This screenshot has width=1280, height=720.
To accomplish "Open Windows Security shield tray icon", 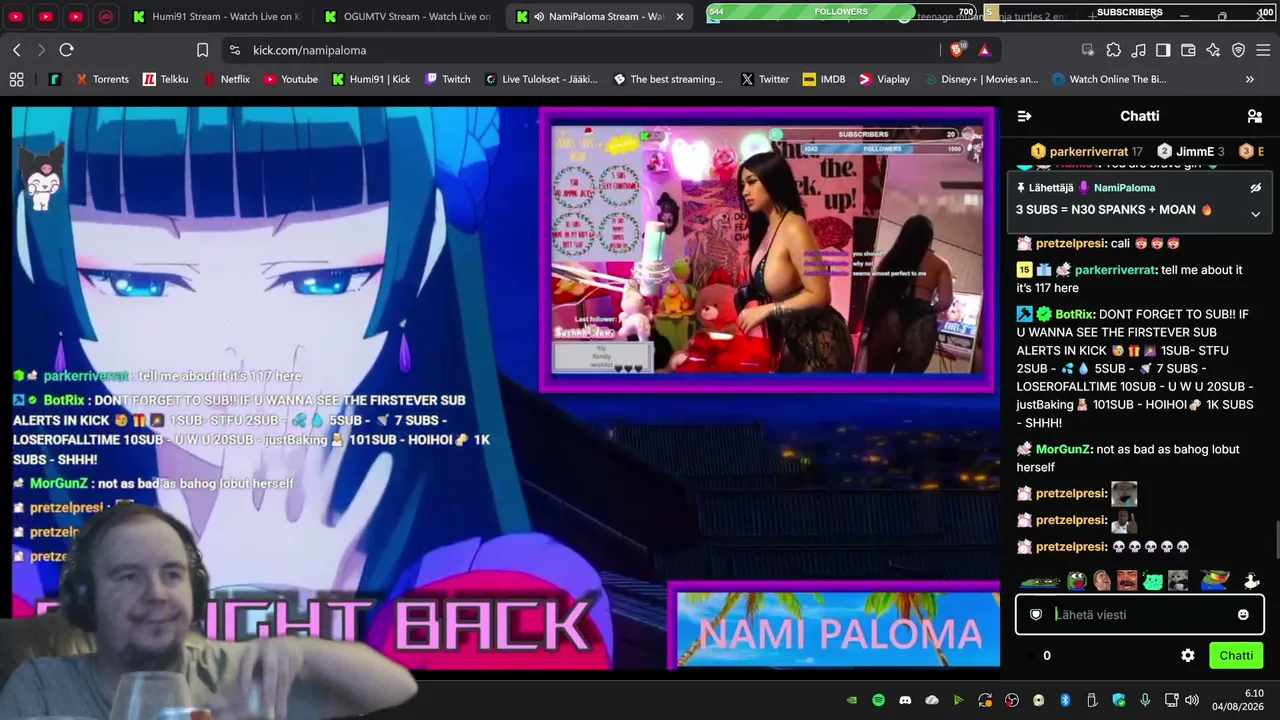I will click(1119, 700).
